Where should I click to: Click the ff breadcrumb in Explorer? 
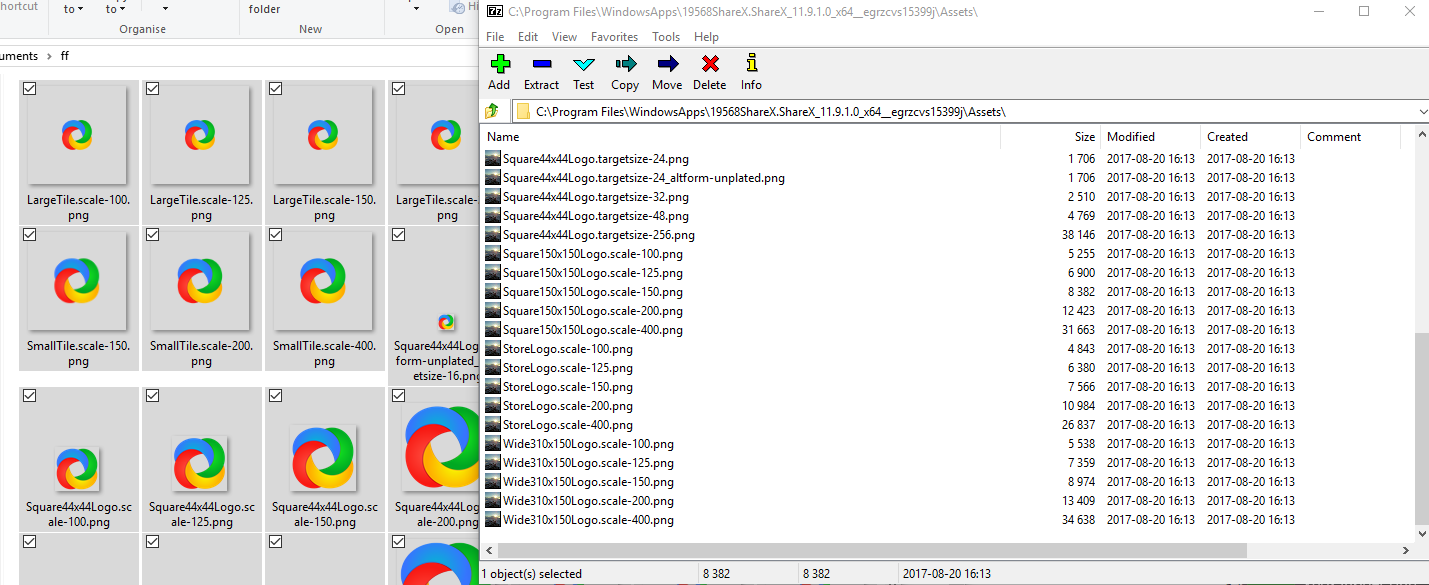point(65,57)
